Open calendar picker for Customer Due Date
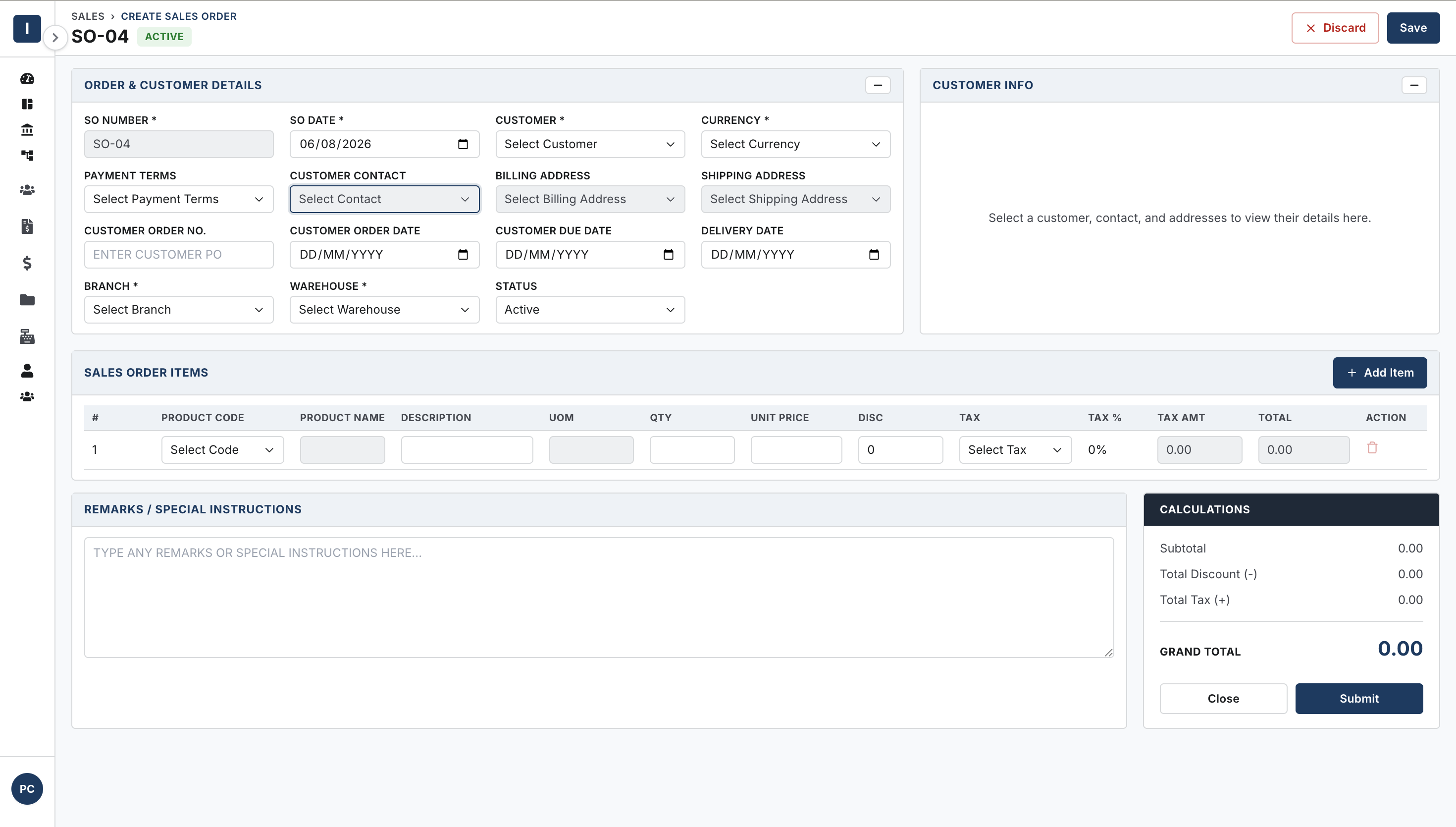The width and height of the screenshot is (1456, 827). [x=668, y=255]
